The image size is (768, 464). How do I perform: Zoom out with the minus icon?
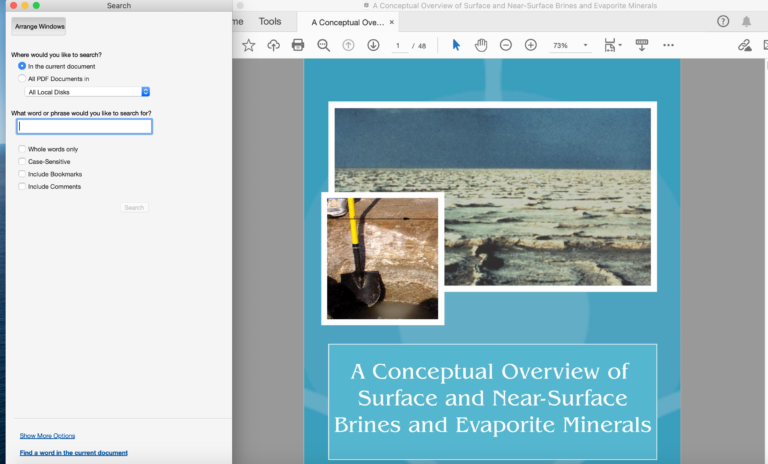click(x=506, y=45)
